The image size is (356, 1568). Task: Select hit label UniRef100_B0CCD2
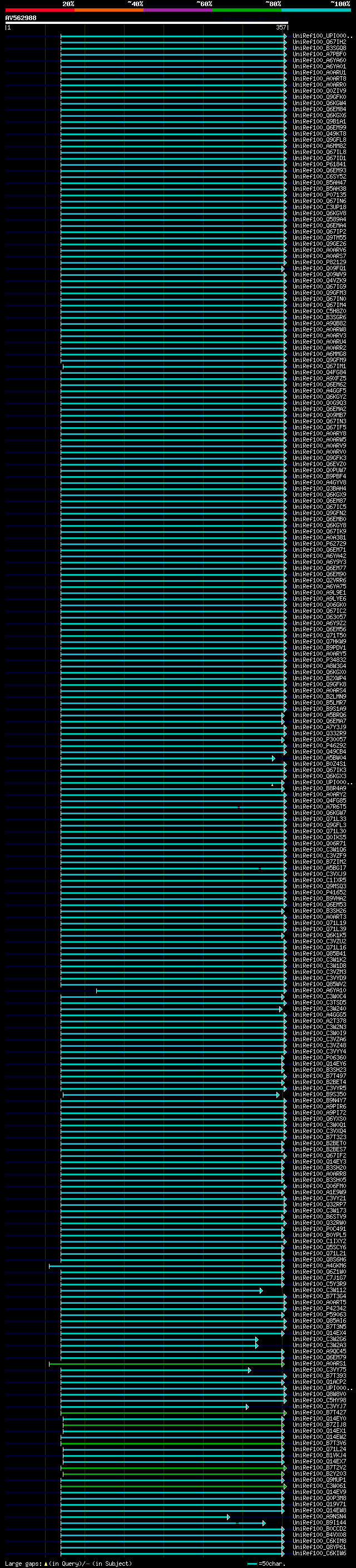coord(319,1529)
